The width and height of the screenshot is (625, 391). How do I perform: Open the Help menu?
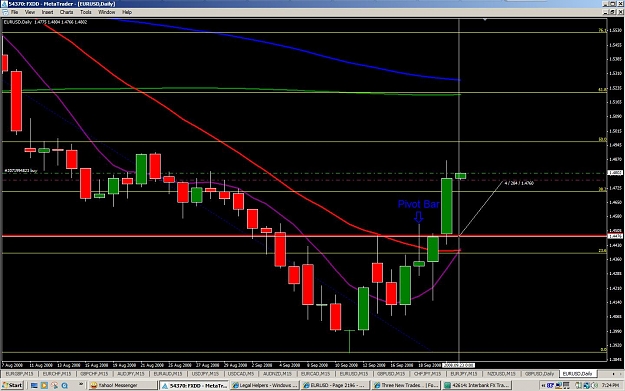pos(127,12)
